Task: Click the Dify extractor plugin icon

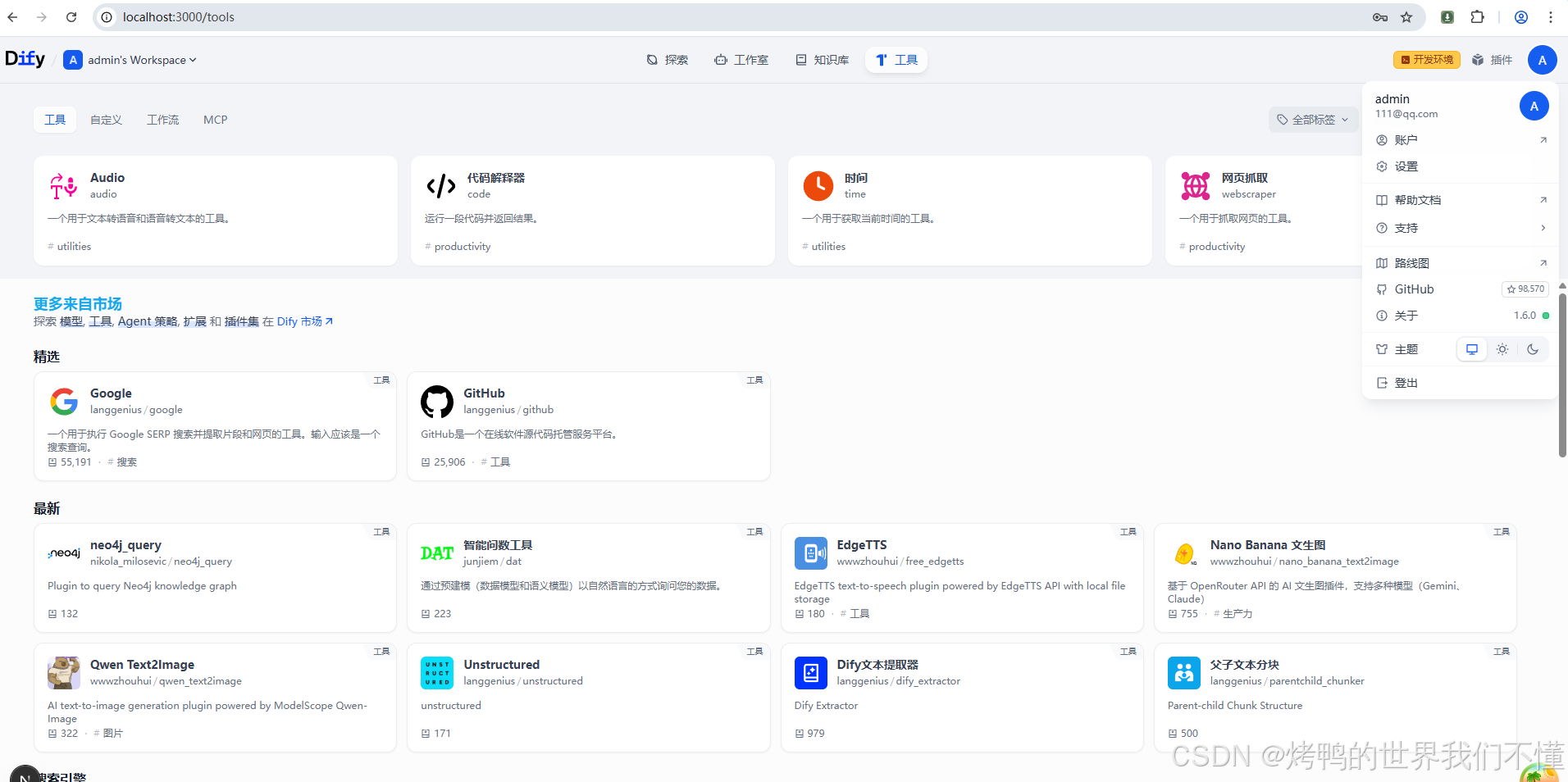Action: (x=811, y=673)
